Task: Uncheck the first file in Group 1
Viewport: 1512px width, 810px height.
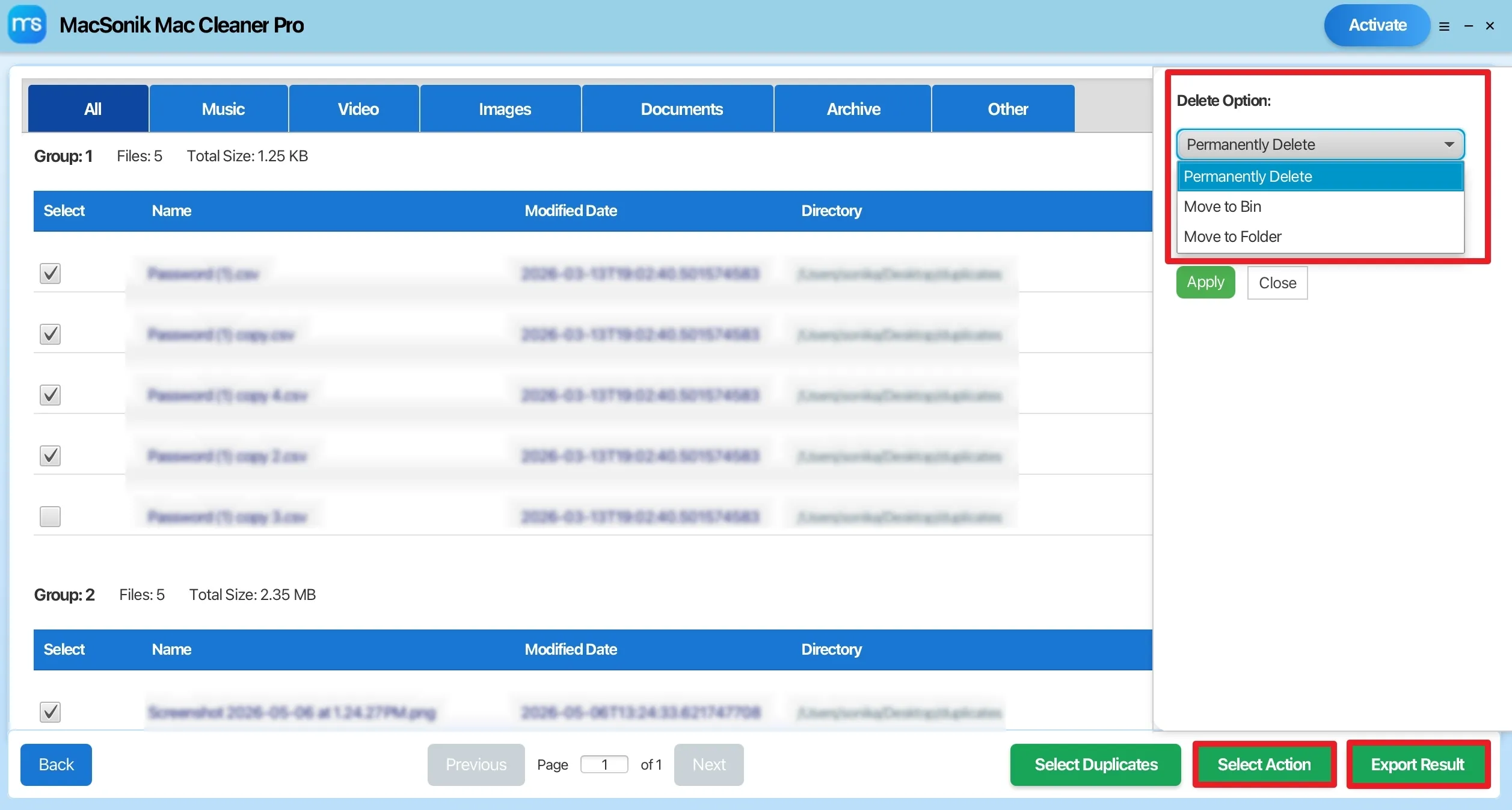Action: click(x=50, y=273)
